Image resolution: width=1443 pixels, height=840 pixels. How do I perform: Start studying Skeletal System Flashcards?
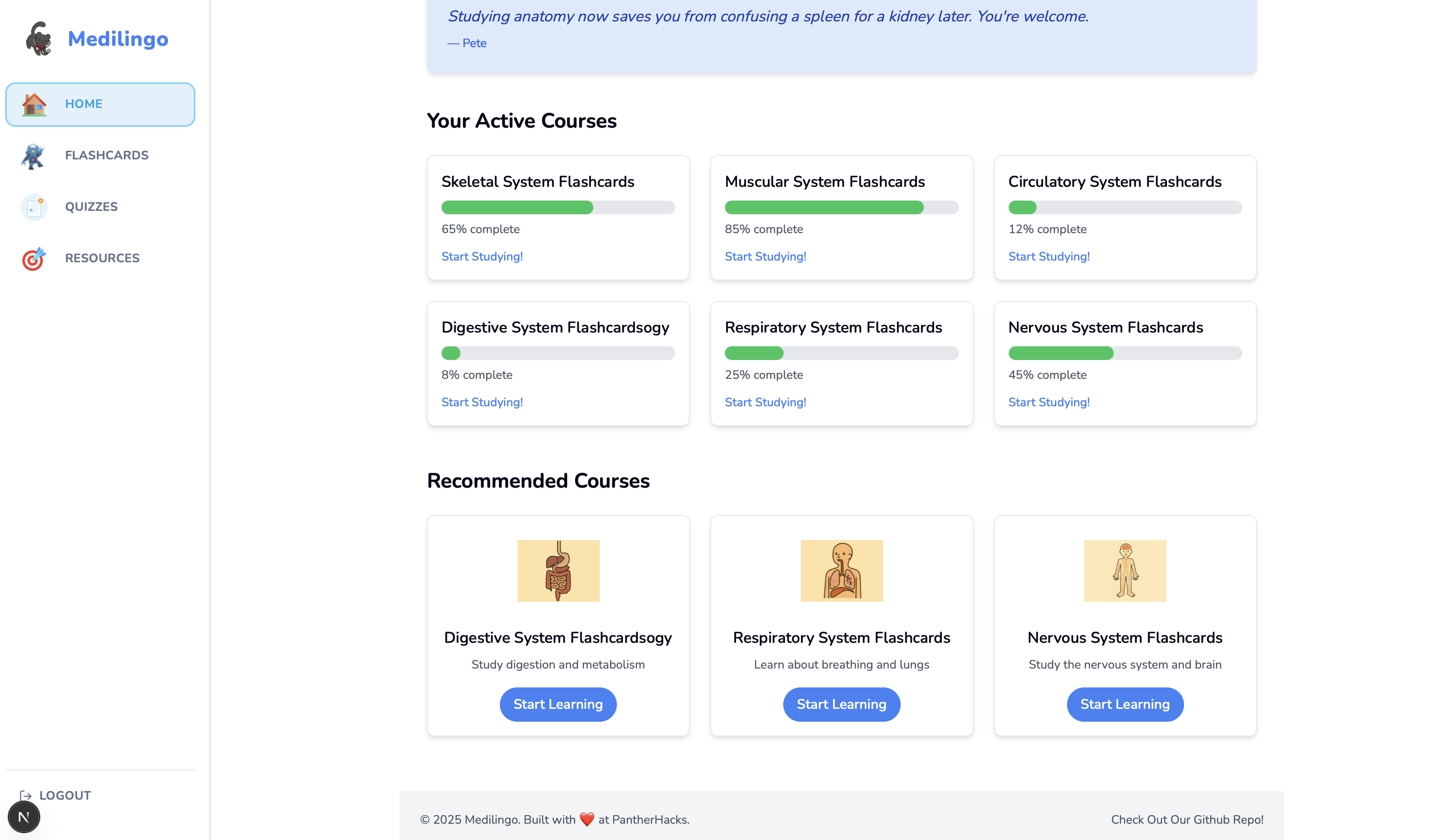point(481,257)
